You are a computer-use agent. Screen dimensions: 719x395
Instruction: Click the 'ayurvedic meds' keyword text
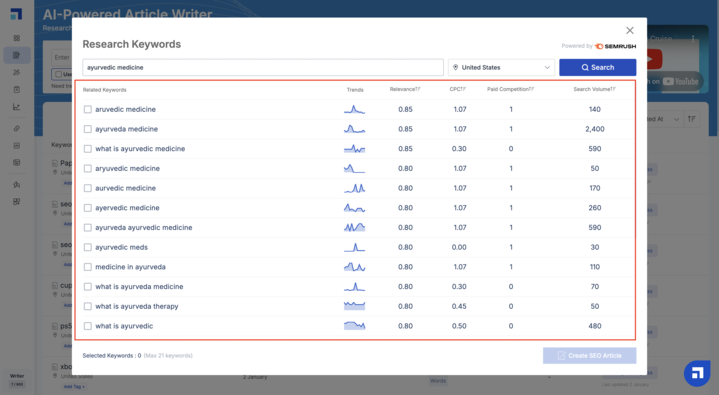[x=122, y=247]
